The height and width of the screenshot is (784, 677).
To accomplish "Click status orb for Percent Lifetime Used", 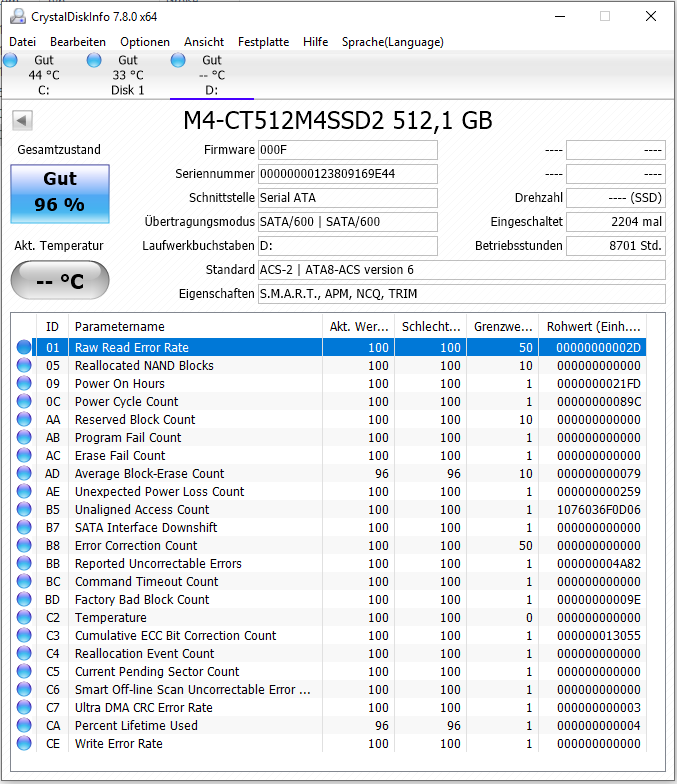I will pos(24,726).
